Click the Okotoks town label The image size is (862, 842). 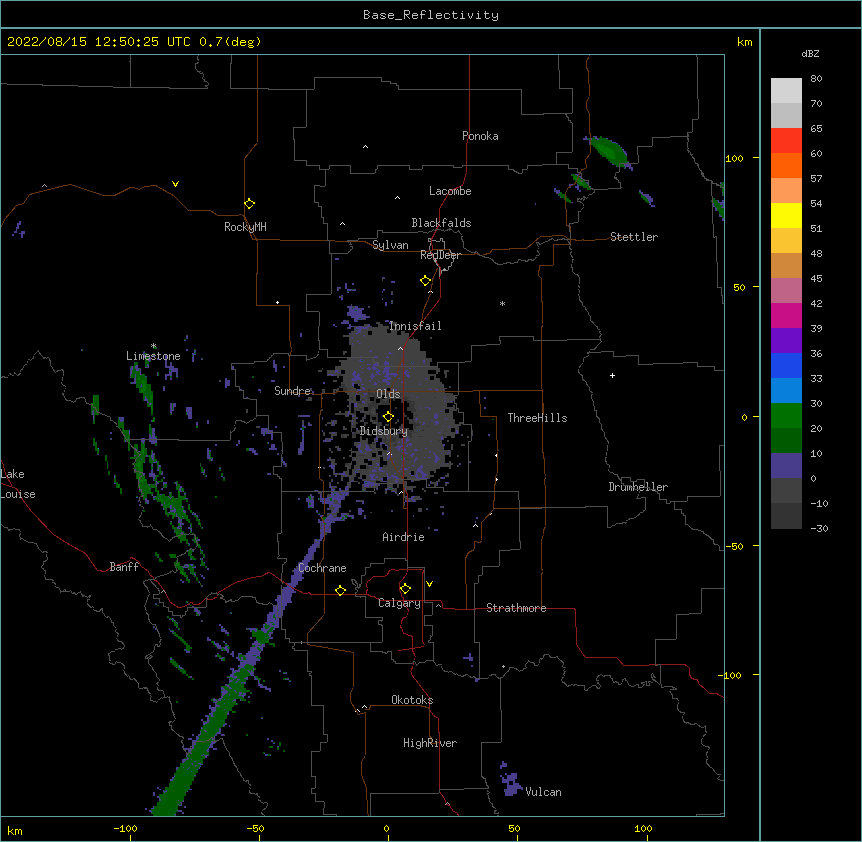[412, 700]
